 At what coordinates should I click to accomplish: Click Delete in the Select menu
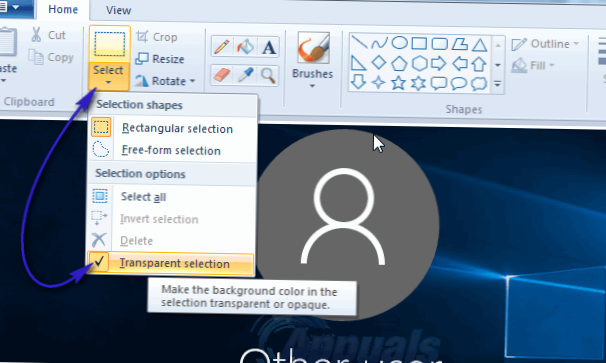tap(172, 240)
